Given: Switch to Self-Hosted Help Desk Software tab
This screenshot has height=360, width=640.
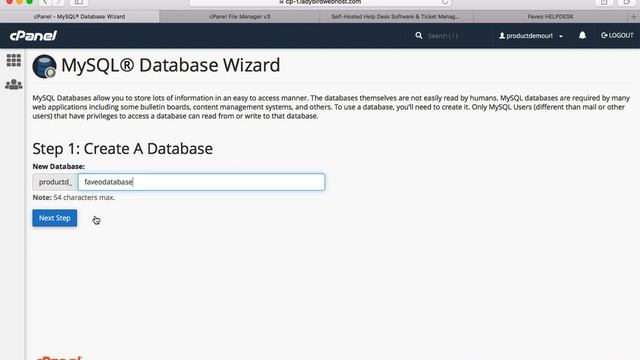Looking at the screenshot, I should pyautogui.click(x=395, y=17).
